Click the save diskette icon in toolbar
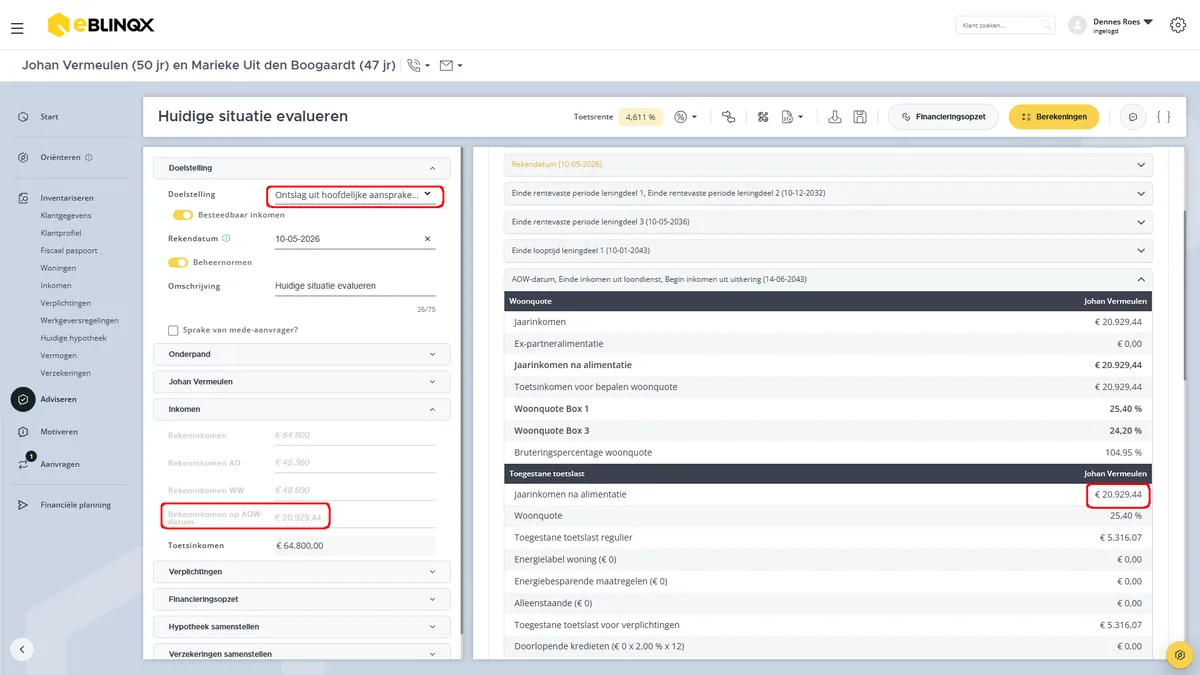Image resolution: width=1200 pixels, height=675 pixels. (x=860, y=117)
